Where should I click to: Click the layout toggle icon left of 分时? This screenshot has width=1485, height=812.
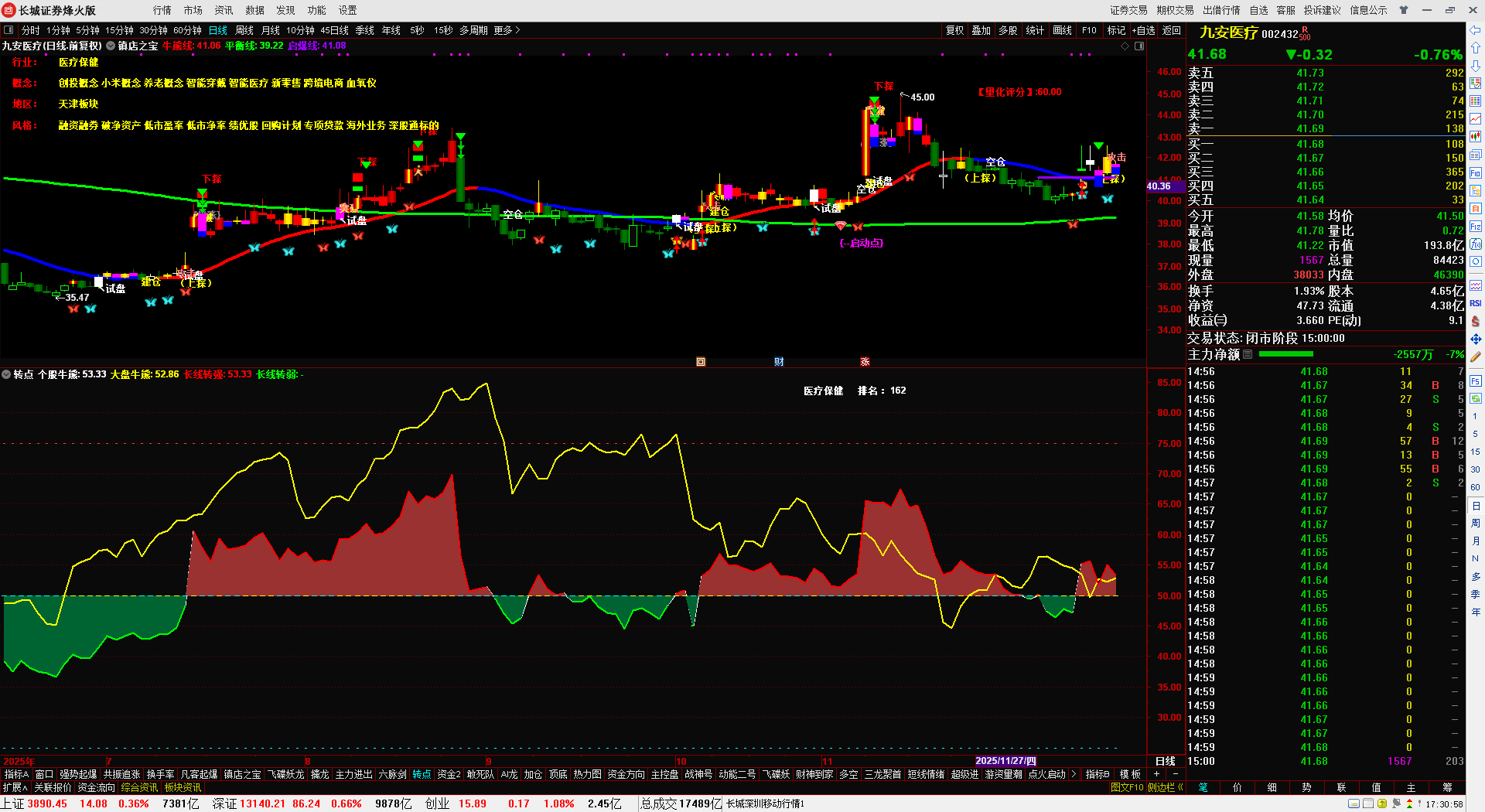pos(9,30)
